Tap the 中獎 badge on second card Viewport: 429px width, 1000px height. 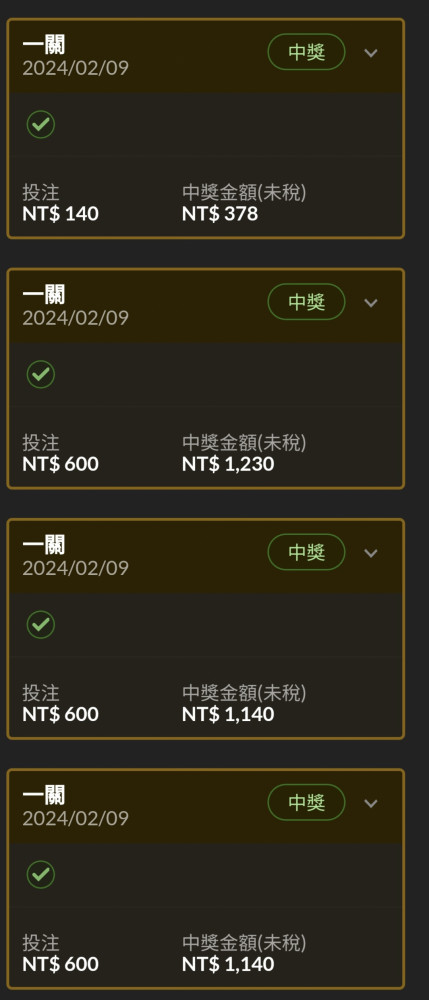307,302
